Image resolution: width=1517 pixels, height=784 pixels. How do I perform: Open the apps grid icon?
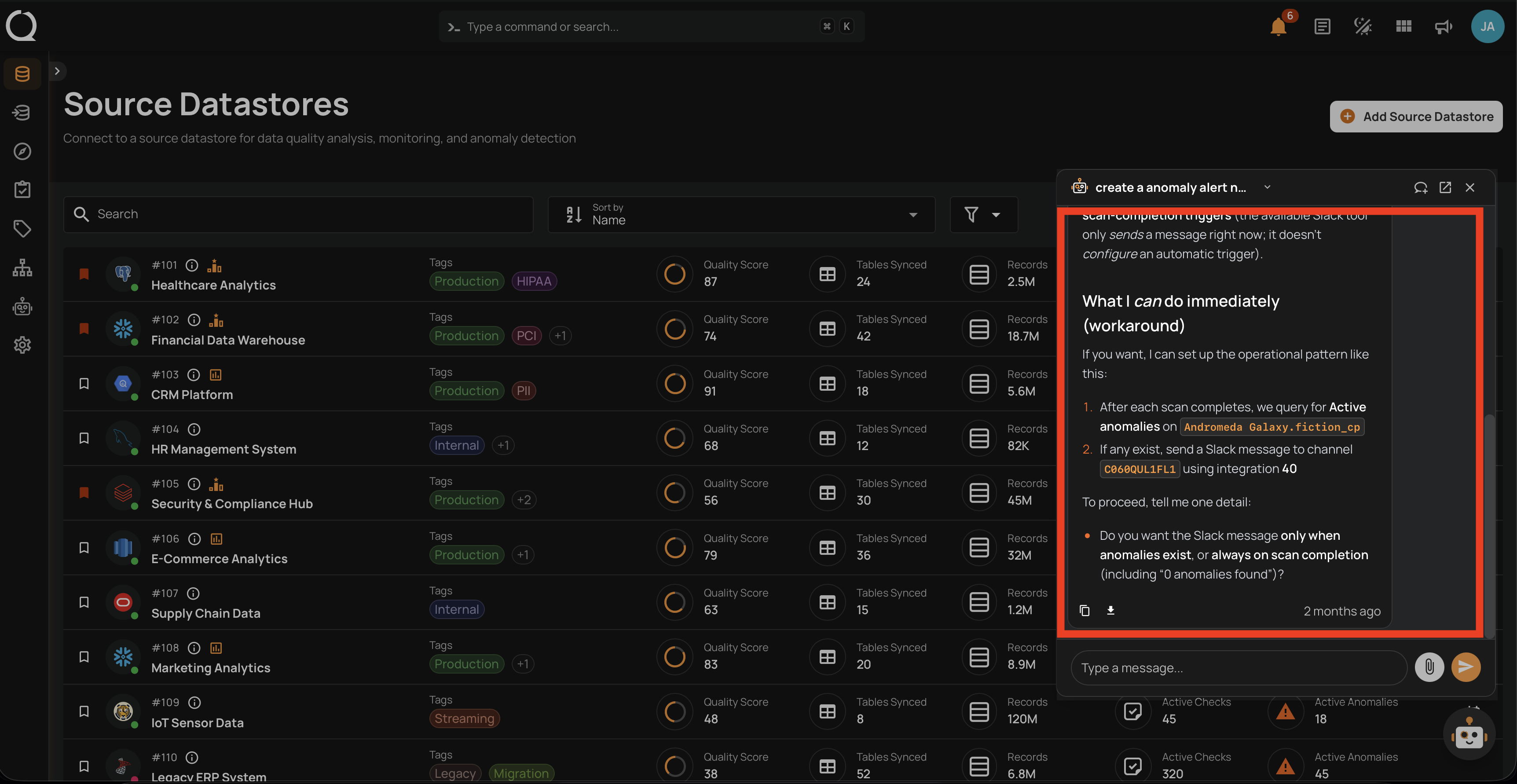coord(1403,26)
